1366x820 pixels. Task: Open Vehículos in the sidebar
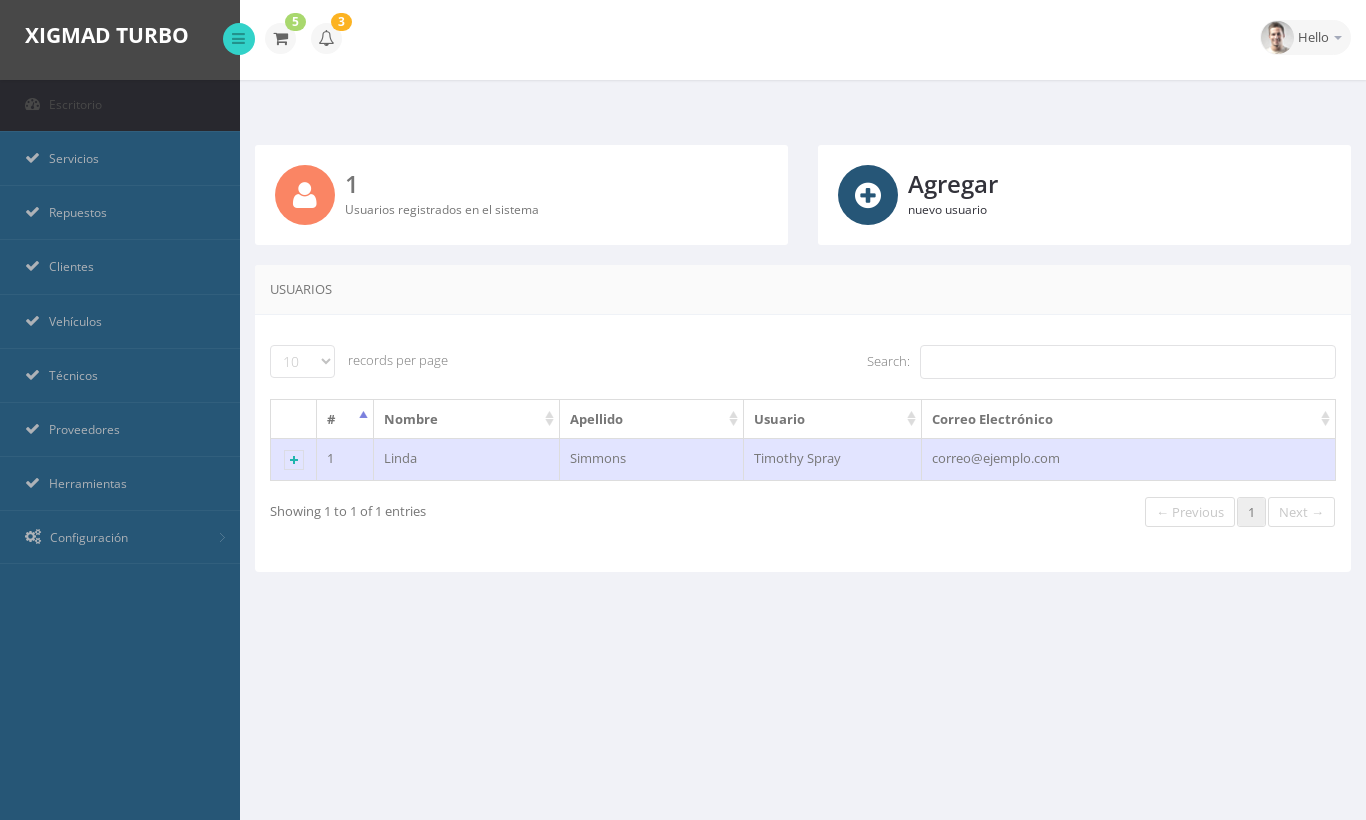(120, 322)
